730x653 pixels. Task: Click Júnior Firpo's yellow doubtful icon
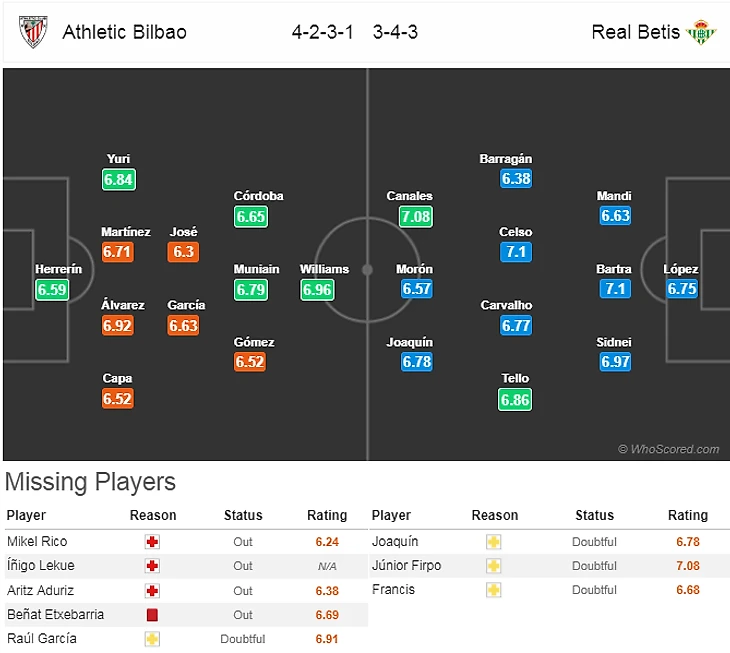pos(493,566)
